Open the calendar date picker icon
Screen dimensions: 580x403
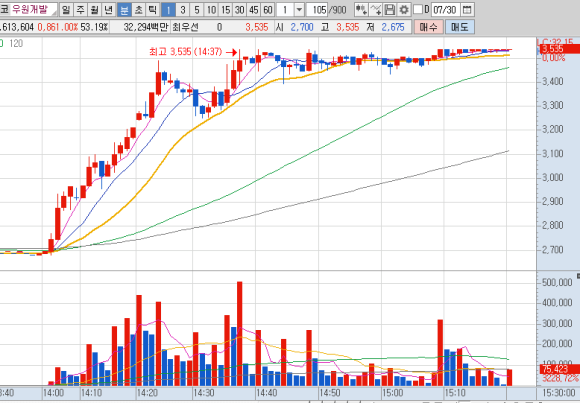point(468,10)
